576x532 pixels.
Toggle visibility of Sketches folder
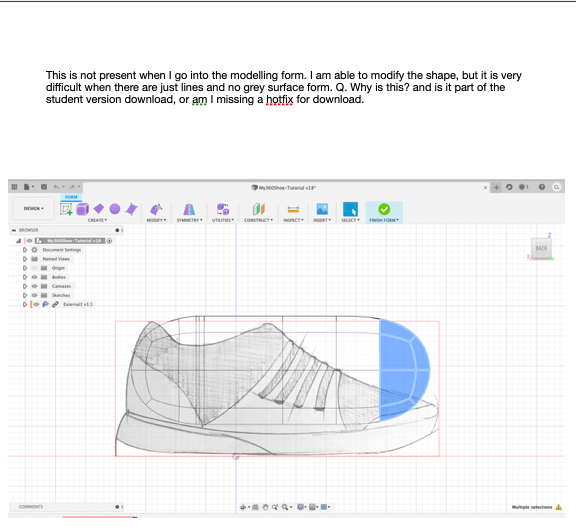point(35,295)
